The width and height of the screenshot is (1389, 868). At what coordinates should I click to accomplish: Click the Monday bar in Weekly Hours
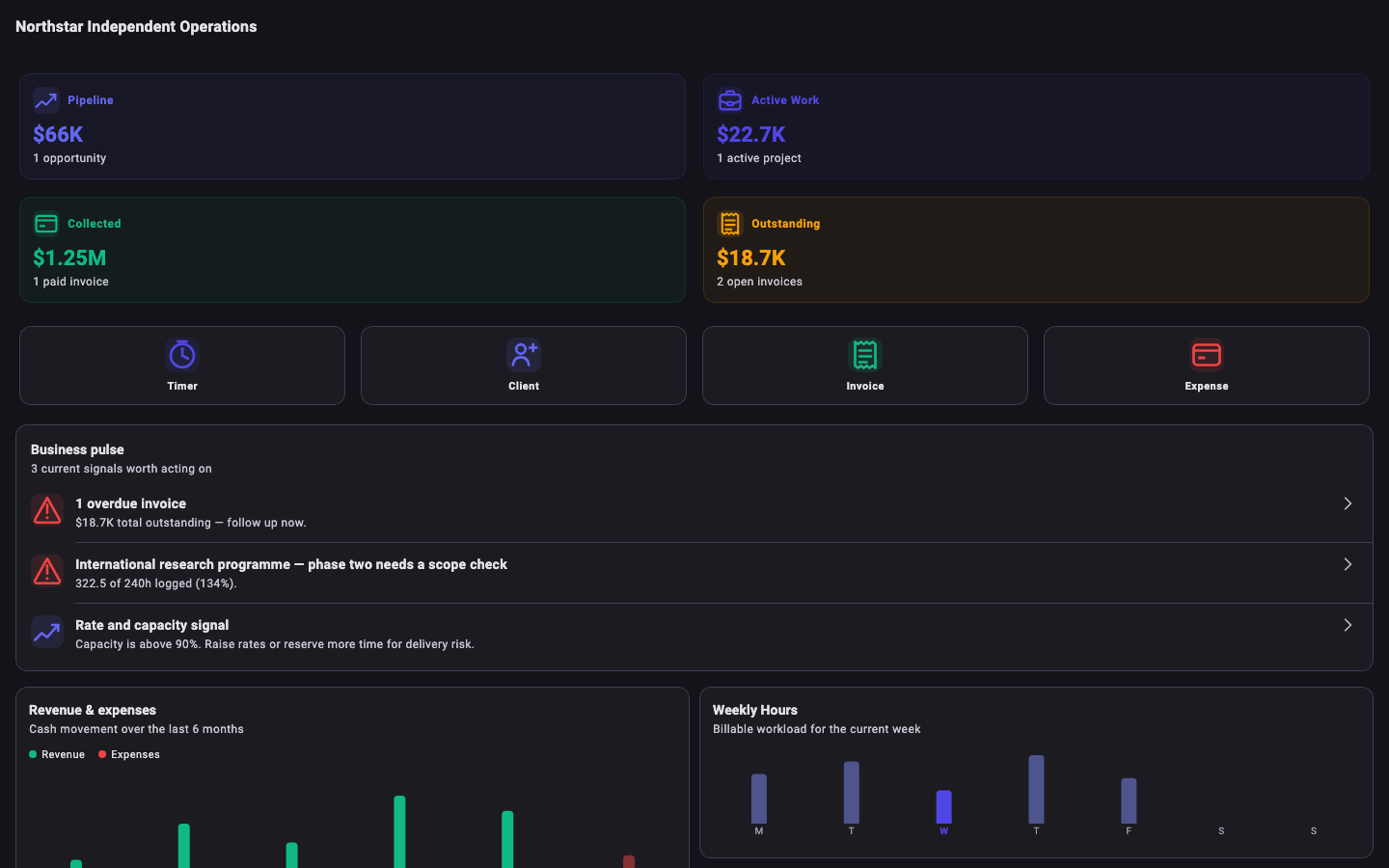759,799
